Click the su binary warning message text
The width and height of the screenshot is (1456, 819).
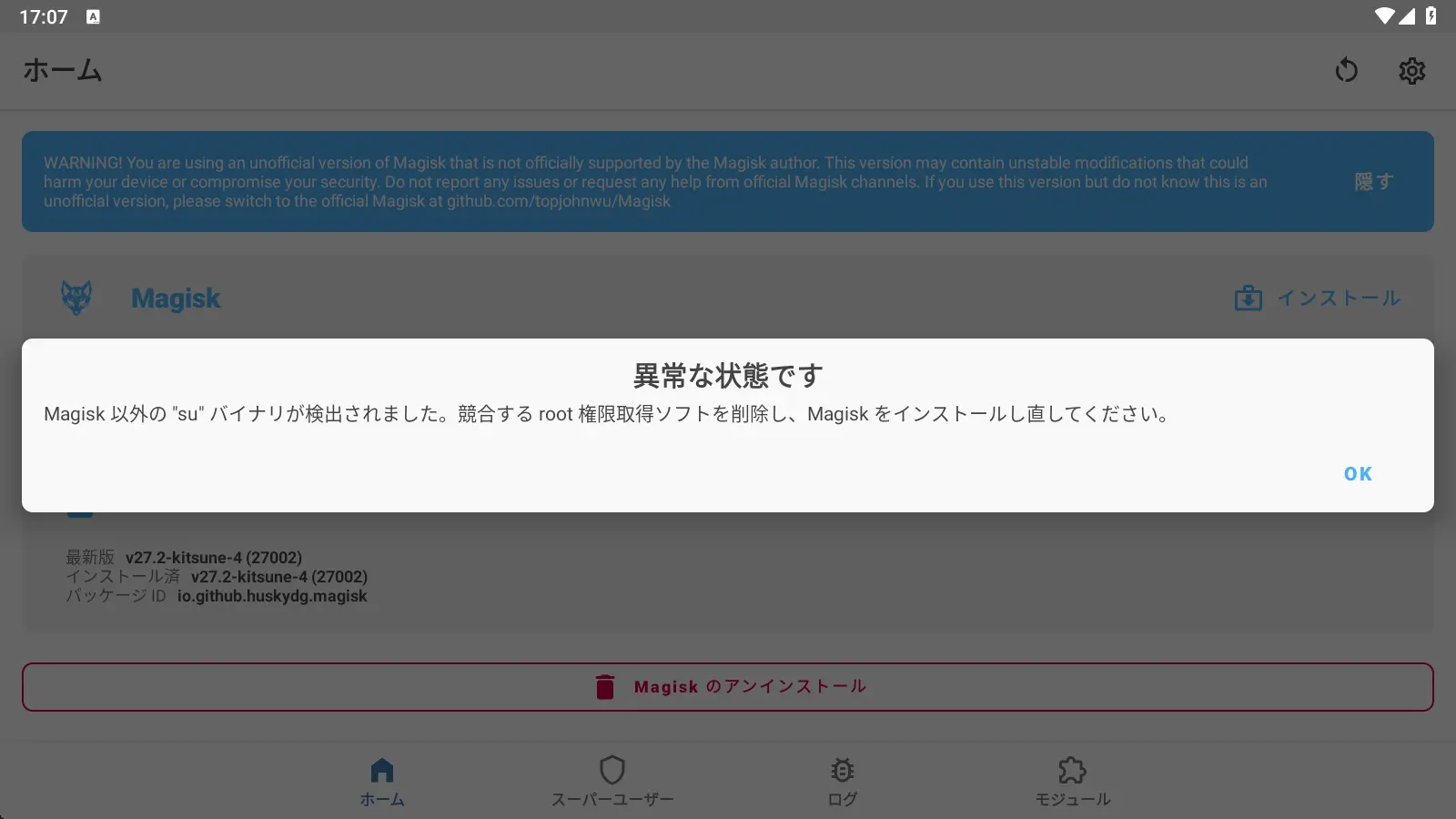[607, 414]
